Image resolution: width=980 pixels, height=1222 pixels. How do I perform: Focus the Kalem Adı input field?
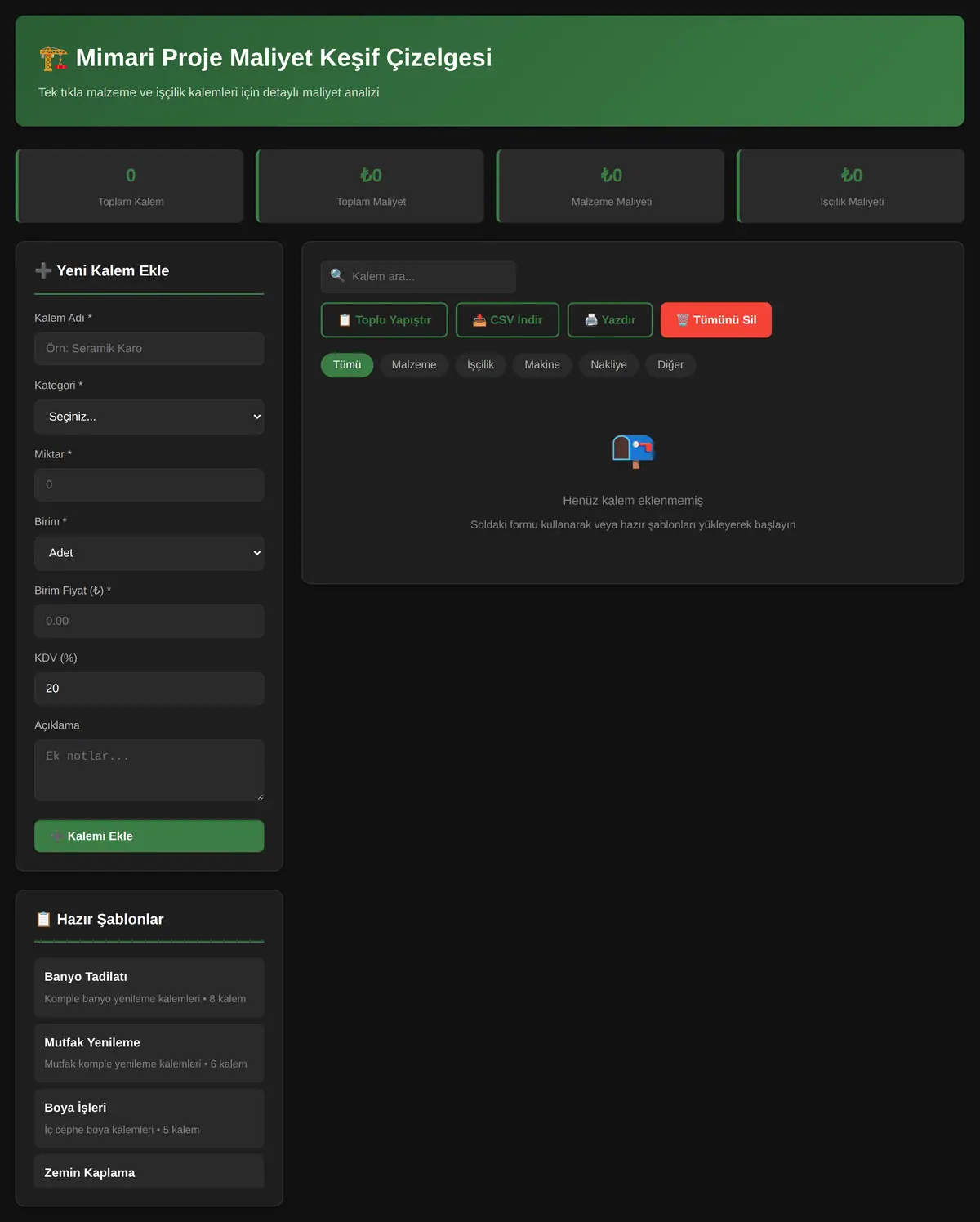click(149, 349)
